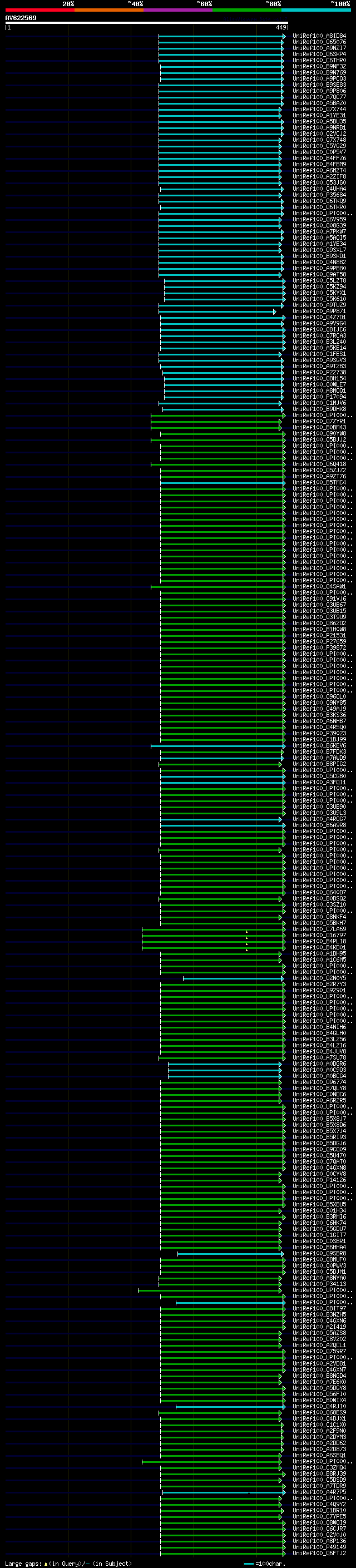Click the short cyan bar for UniRef100_Q2N0Y5

[233, 978]
